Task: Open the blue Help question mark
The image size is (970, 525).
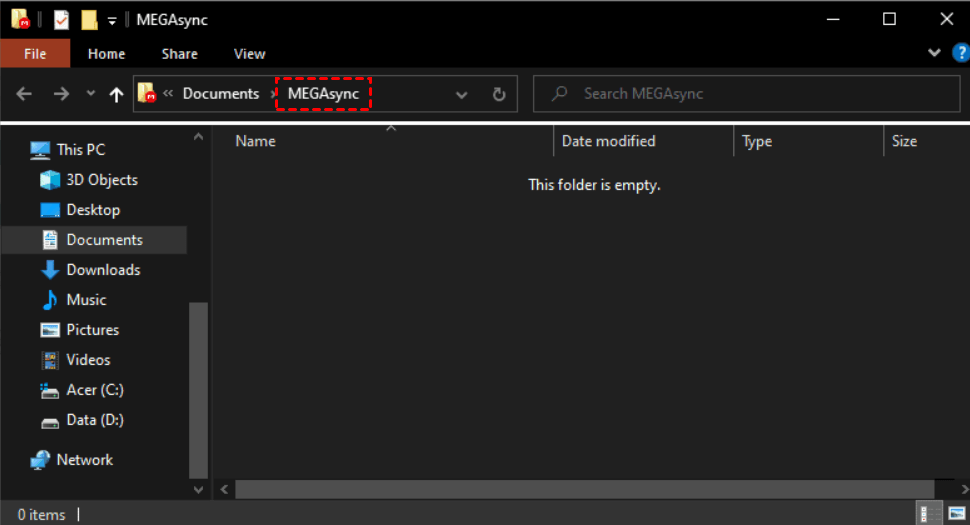Action: pyautogui.click(x=961, y=53)
